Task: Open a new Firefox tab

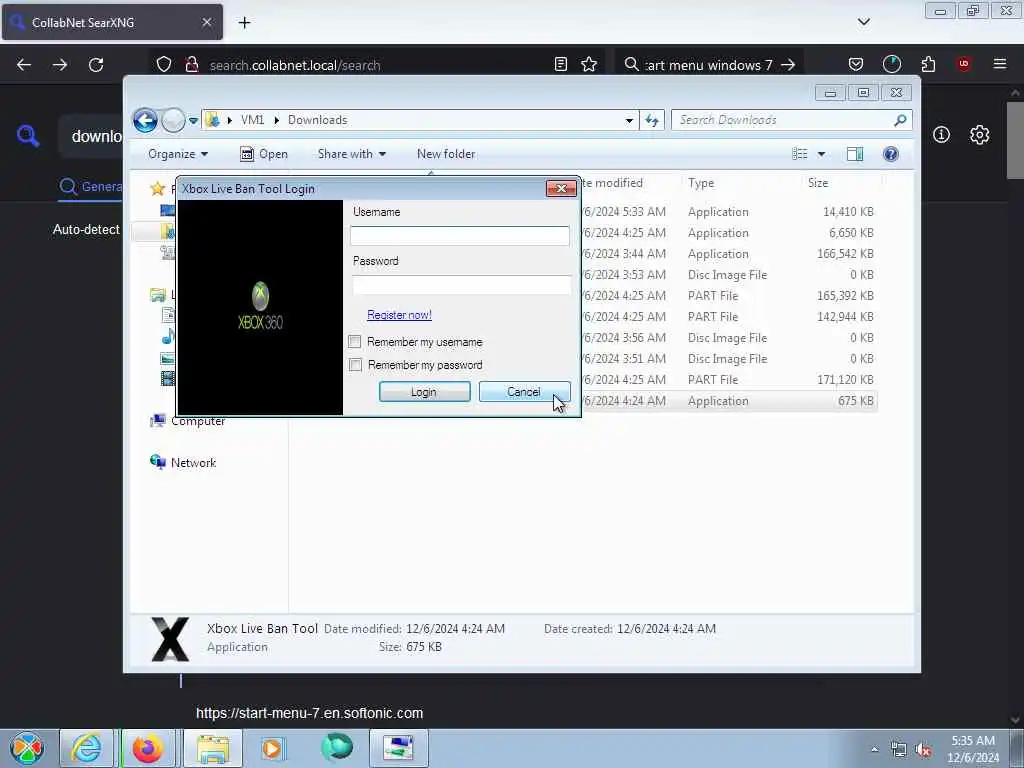Action: [x=244, y=23]
